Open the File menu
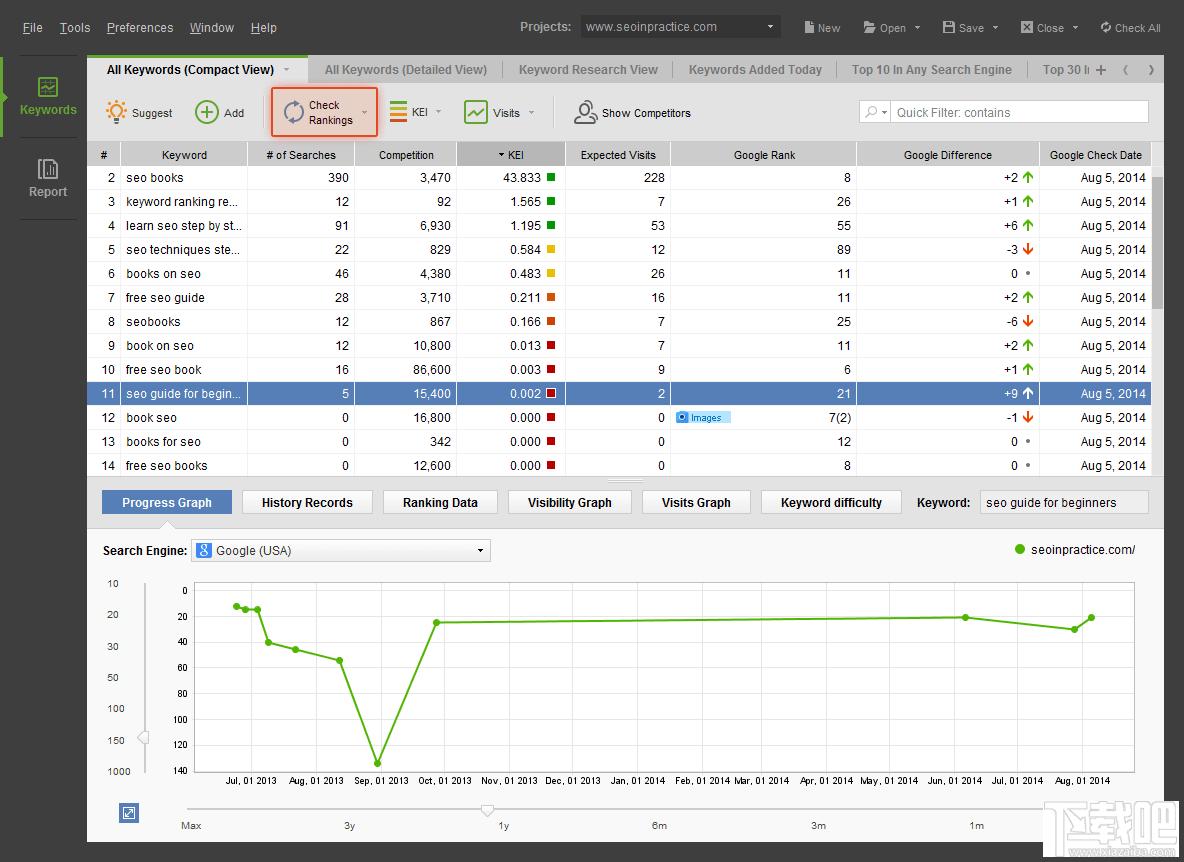This screenshot has height=862, width=1184. click(x=32, y=28)
